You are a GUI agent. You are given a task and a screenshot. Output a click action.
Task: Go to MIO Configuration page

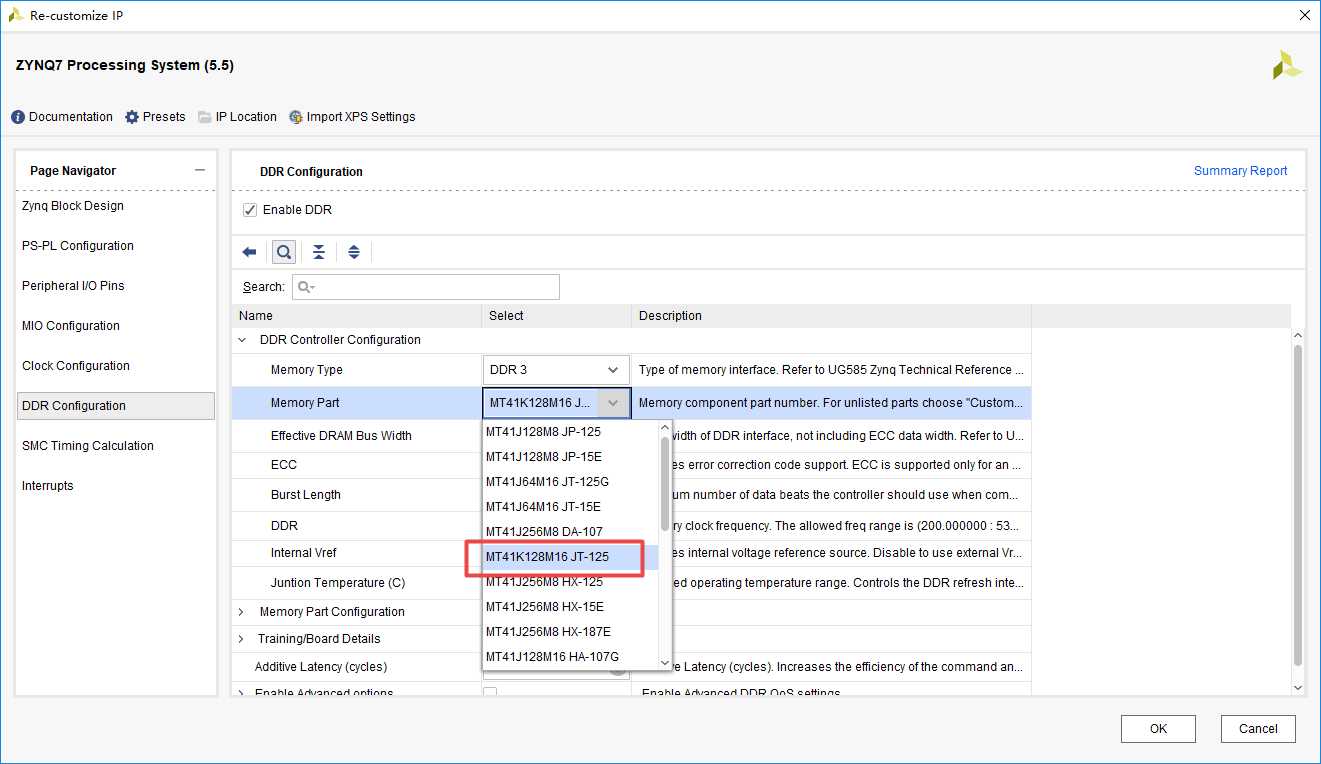pyautogui.click(x=71, y=326)
